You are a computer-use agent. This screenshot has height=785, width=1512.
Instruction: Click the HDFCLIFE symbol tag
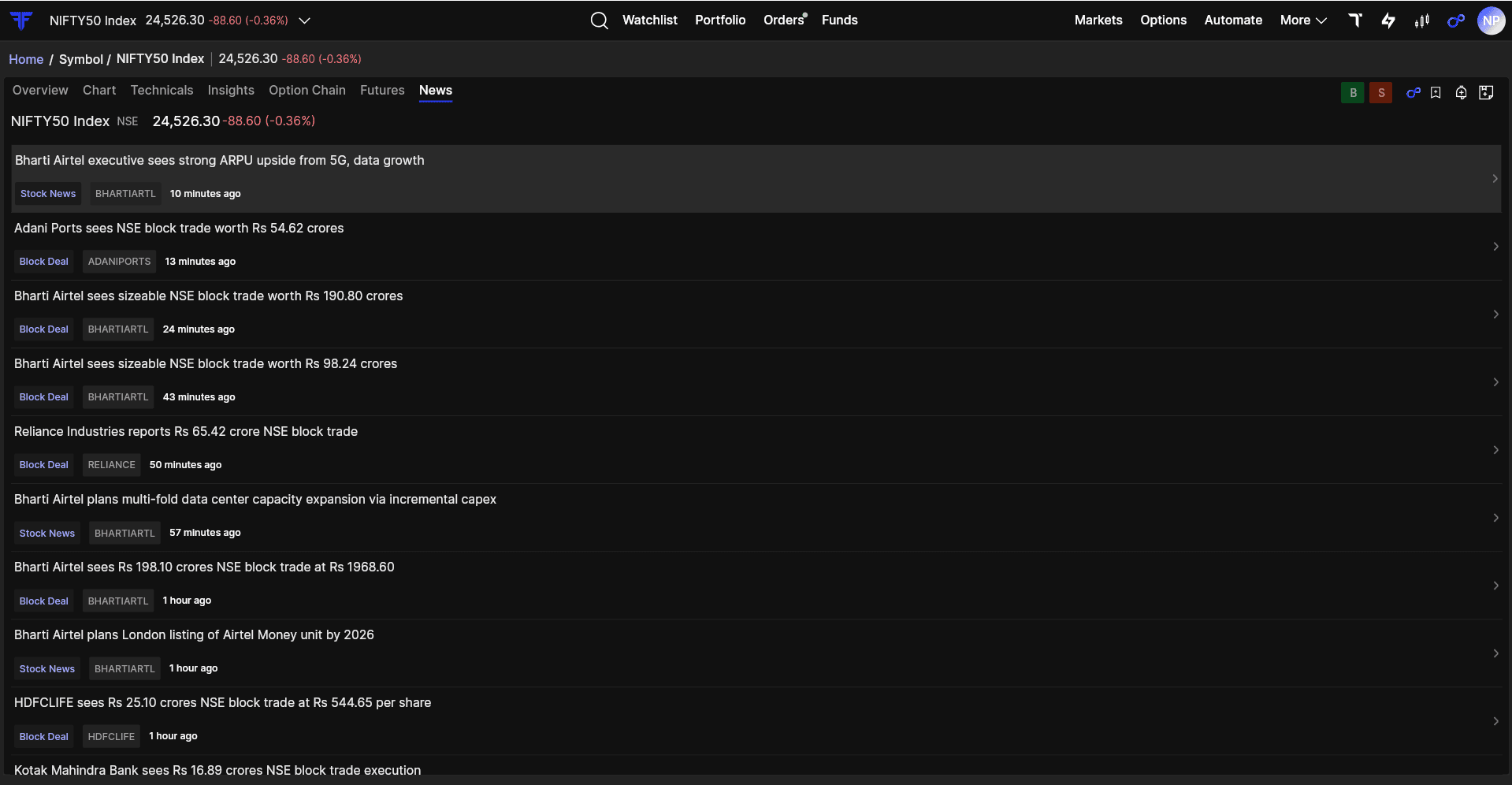(x=111, y=737)
